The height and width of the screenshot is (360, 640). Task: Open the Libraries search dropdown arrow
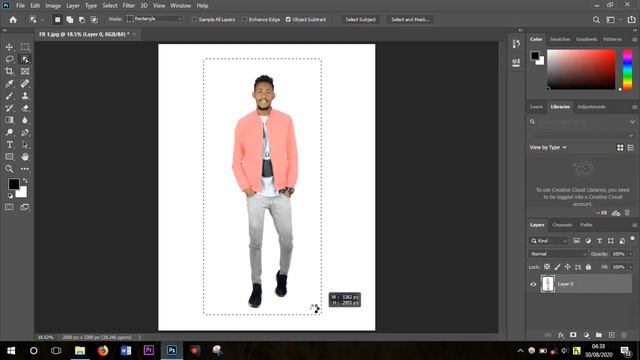pos(632,122)
